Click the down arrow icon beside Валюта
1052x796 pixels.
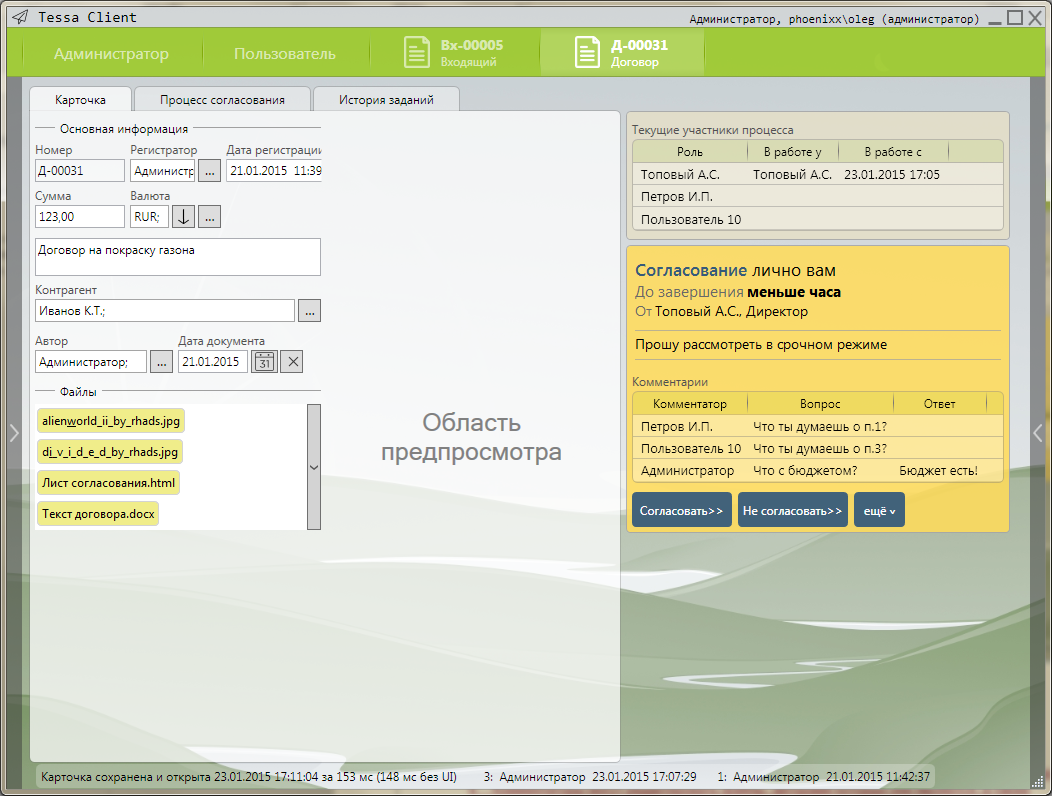tap(184, 216)
